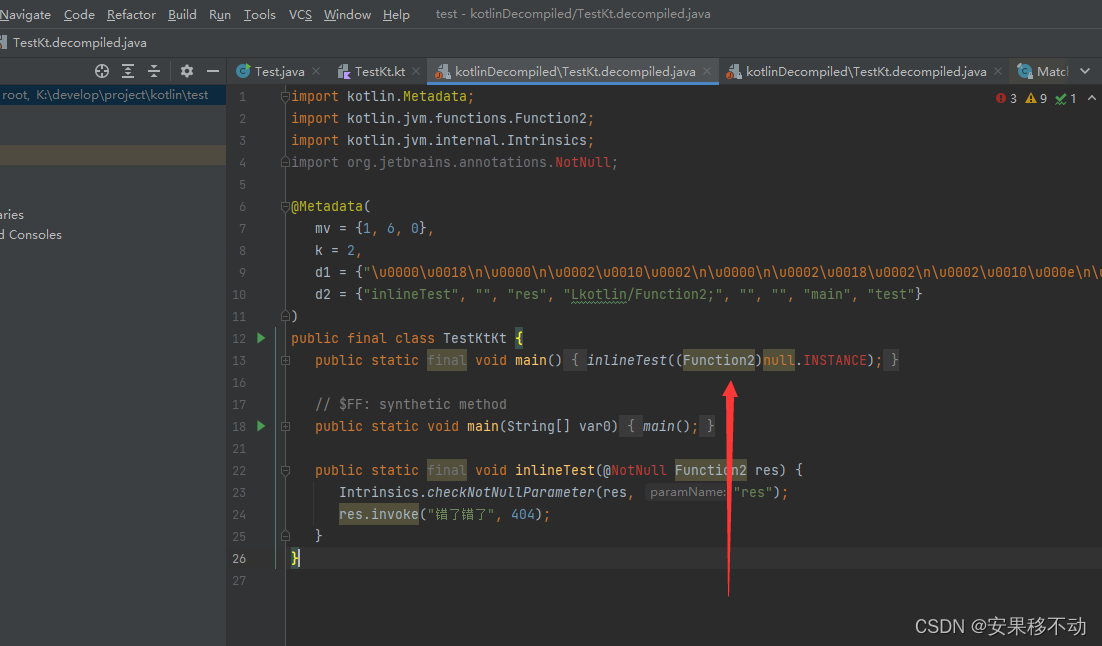The width and height of the screenshot is (1102, 646).
Task: Click run arrow beside the TestKtKt class
Action: (x=260, y=338)
